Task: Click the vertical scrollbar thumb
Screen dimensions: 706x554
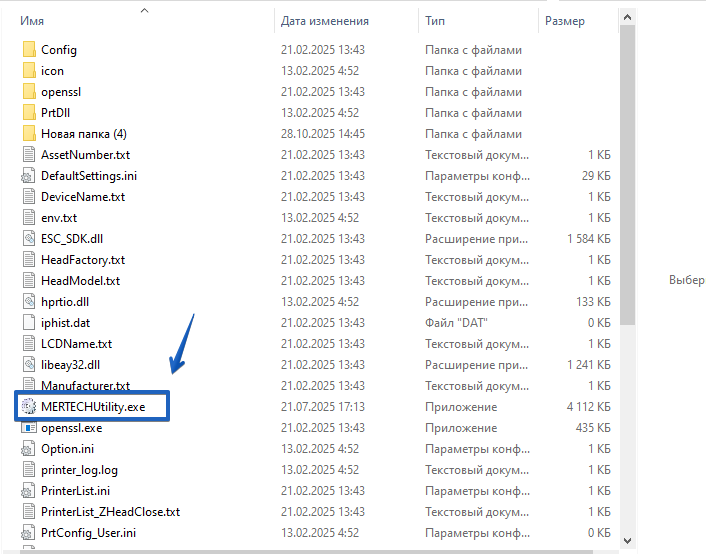Action: [x=627, y=170]
